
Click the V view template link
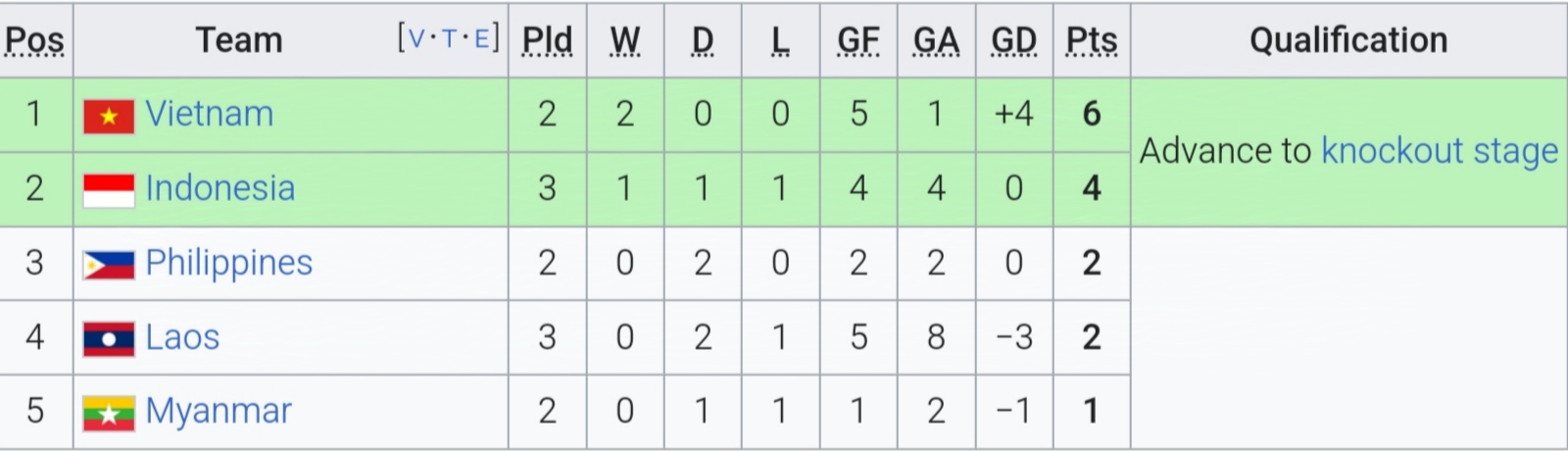416,39
